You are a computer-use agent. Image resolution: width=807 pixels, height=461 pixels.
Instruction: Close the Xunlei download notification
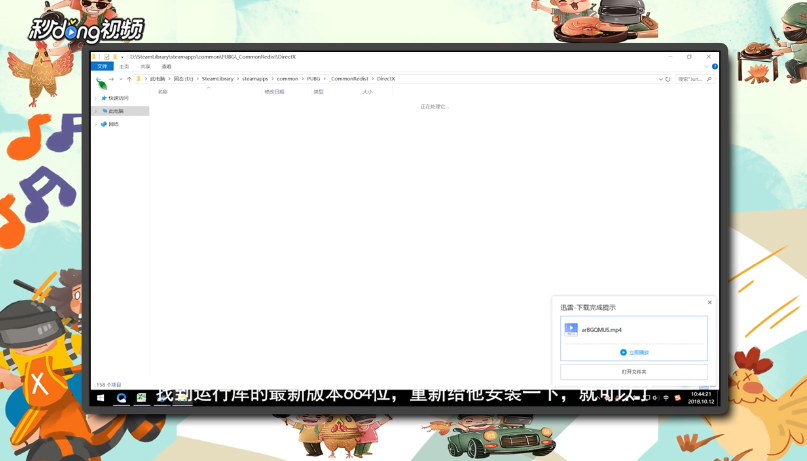(710, 303)
